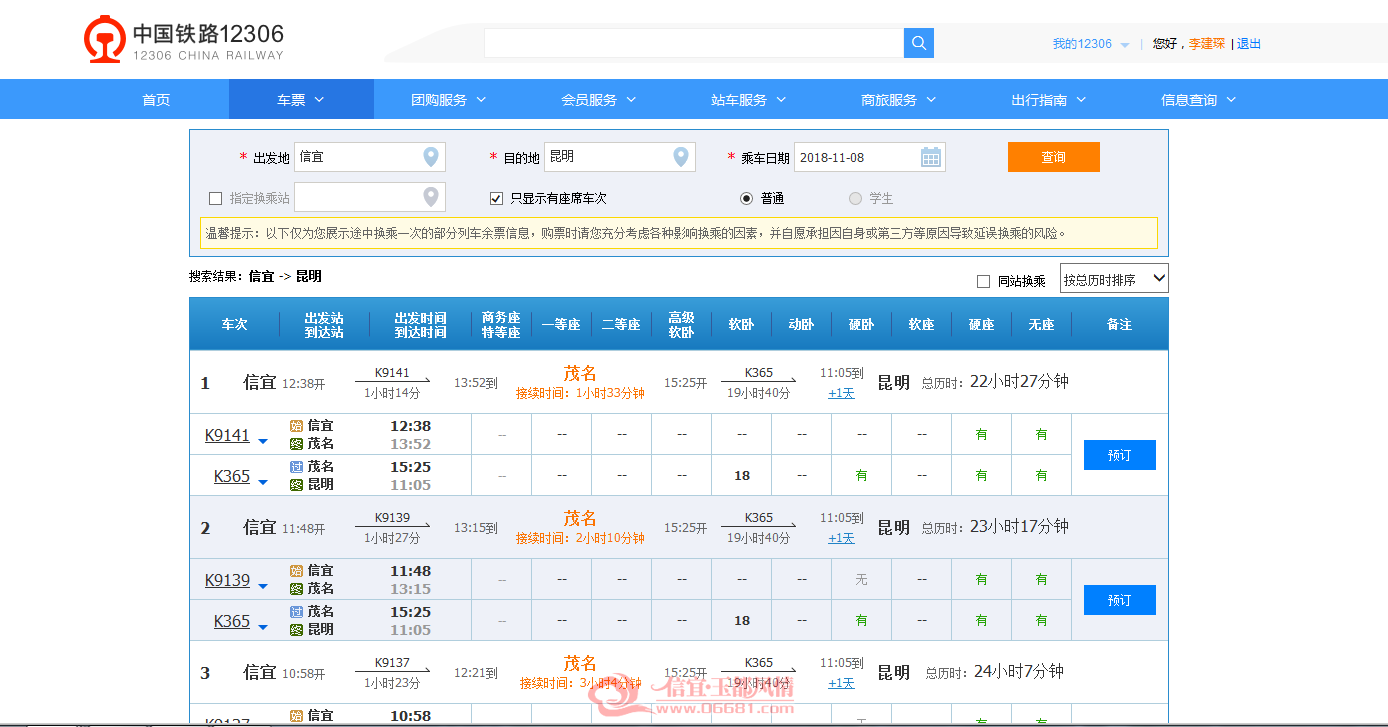Click the 乘车日期 date field

[x=870, y=157]
